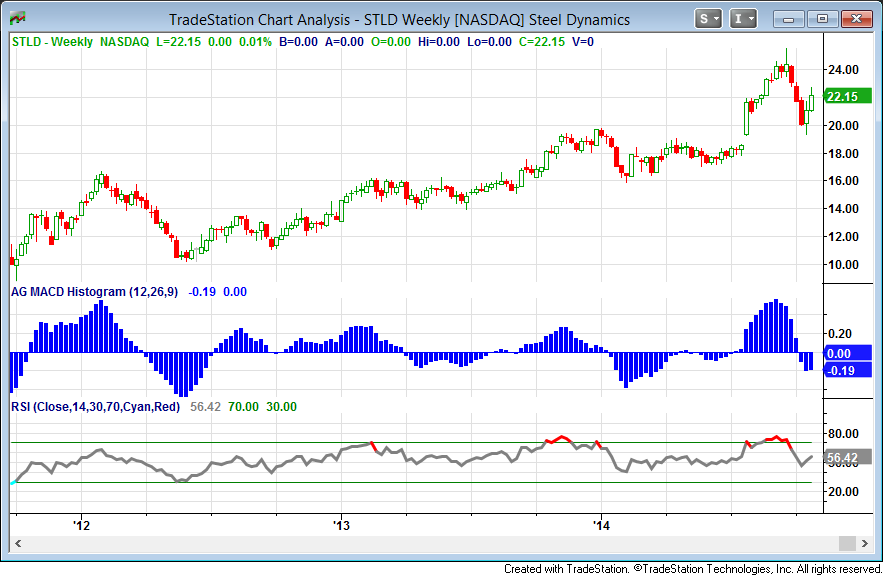Click the blue 0.00 MACD axis marker

tap(848, 354)
